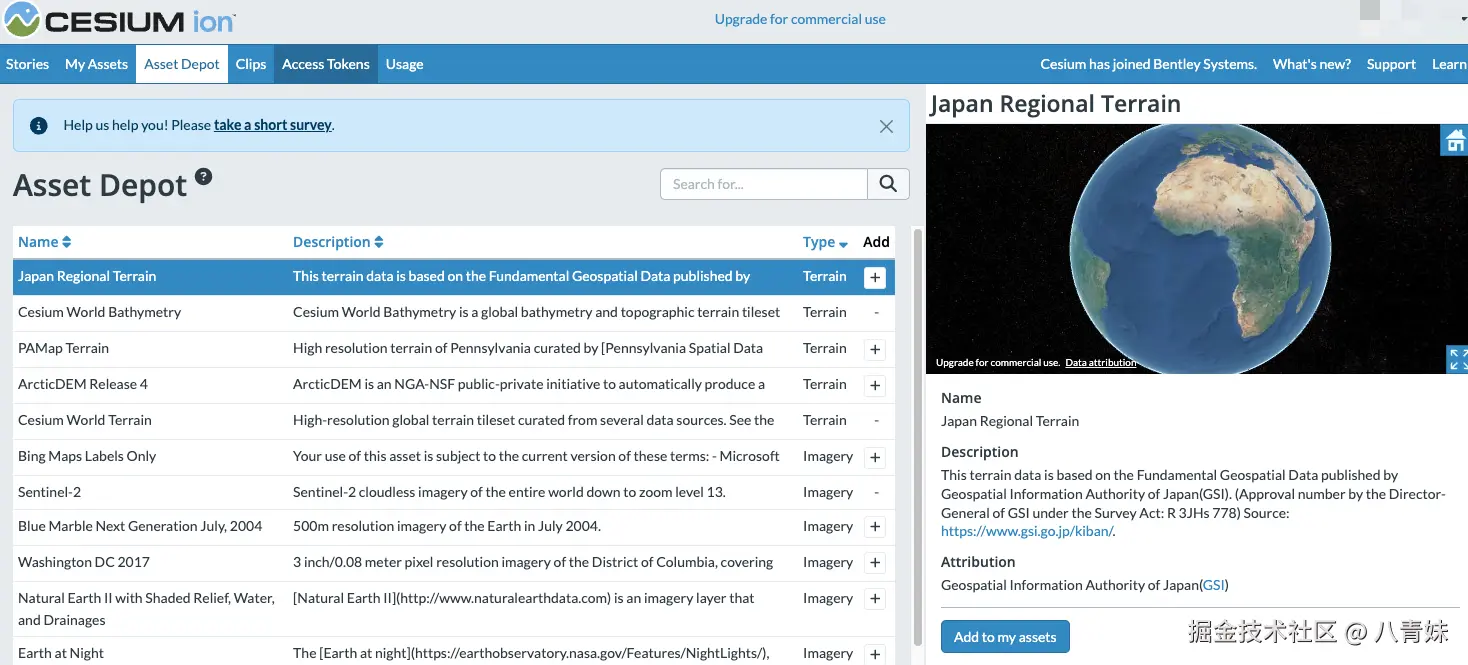Click Data attribution link in viewer
The width and height of the screenshot is (1468, 665).
tap(1101, 363)
